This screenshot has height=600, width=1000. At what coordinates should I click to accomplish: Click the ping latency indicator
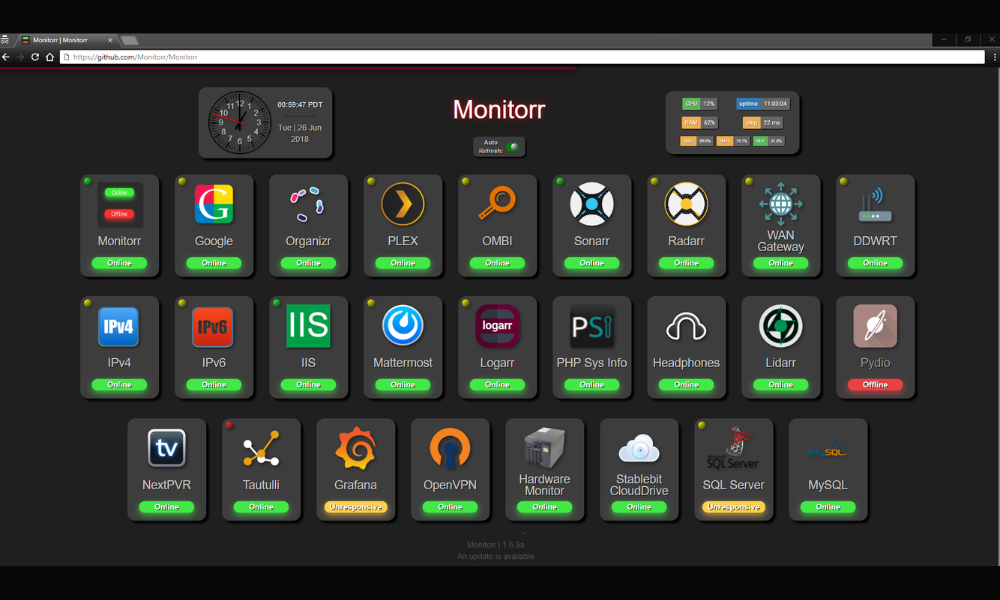(x=763, y=122)
